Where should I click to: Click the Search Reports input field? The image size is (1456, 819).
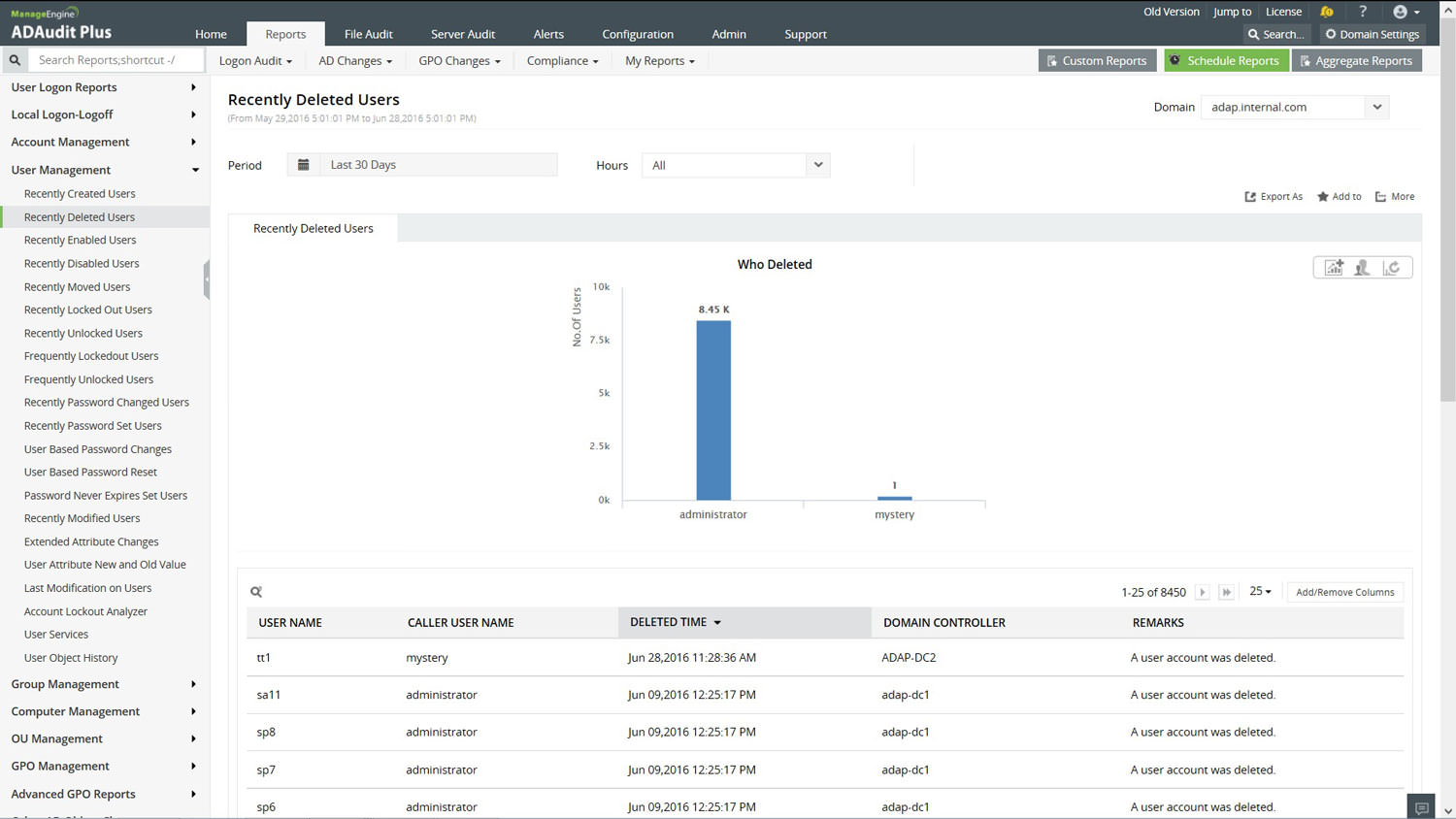116,60
